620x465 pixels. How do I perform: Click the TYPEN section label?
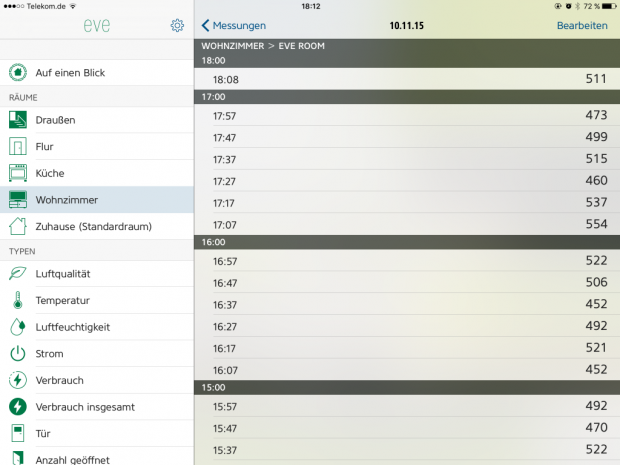22,251
